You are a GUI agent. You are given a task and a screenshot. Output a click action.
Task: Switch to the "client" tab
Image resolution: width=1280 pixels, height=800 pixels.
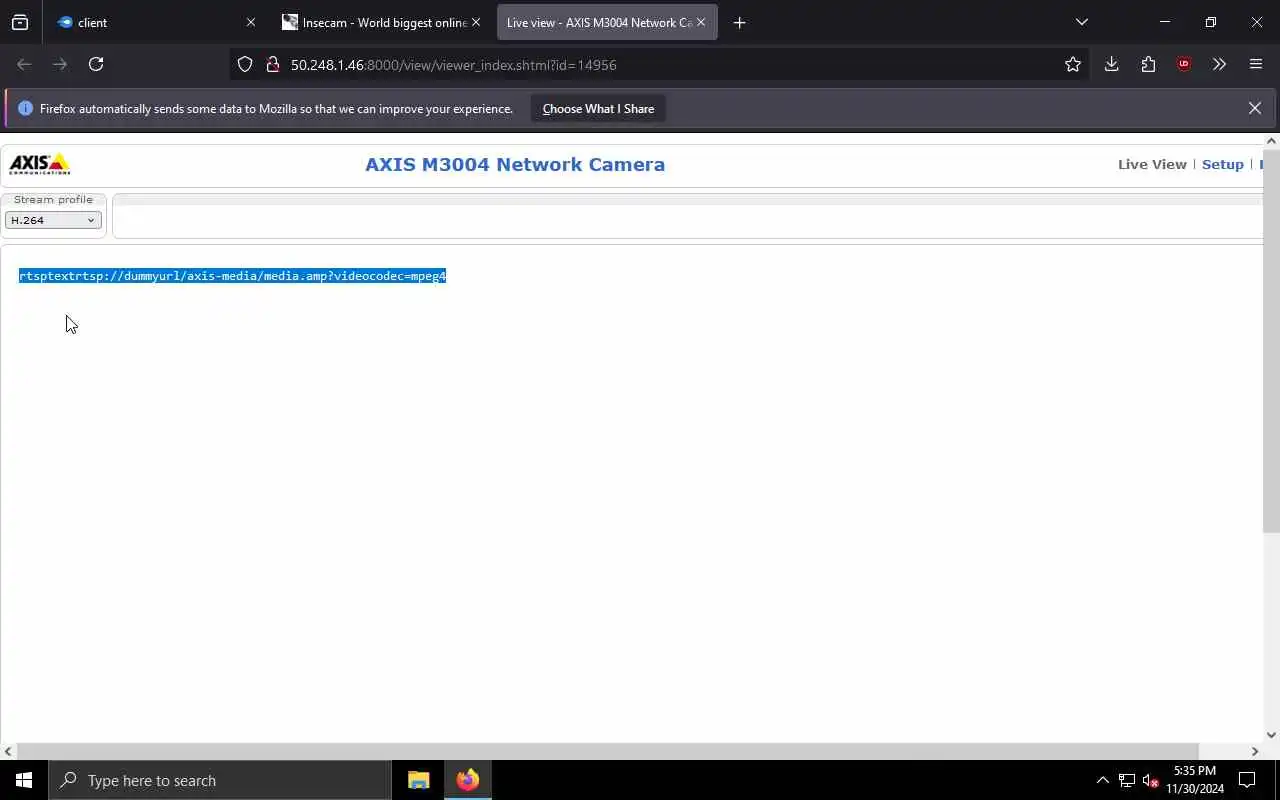pyautogui.click(x=155, y=22)
